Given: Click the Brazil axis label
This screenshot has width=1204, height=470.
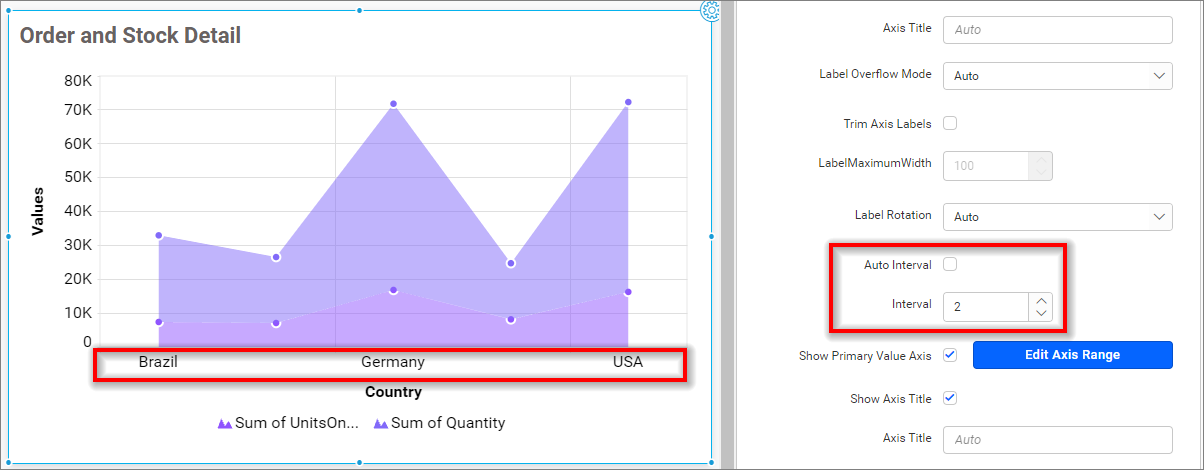Looking at the screenshot, I should (x=158, y=362).
